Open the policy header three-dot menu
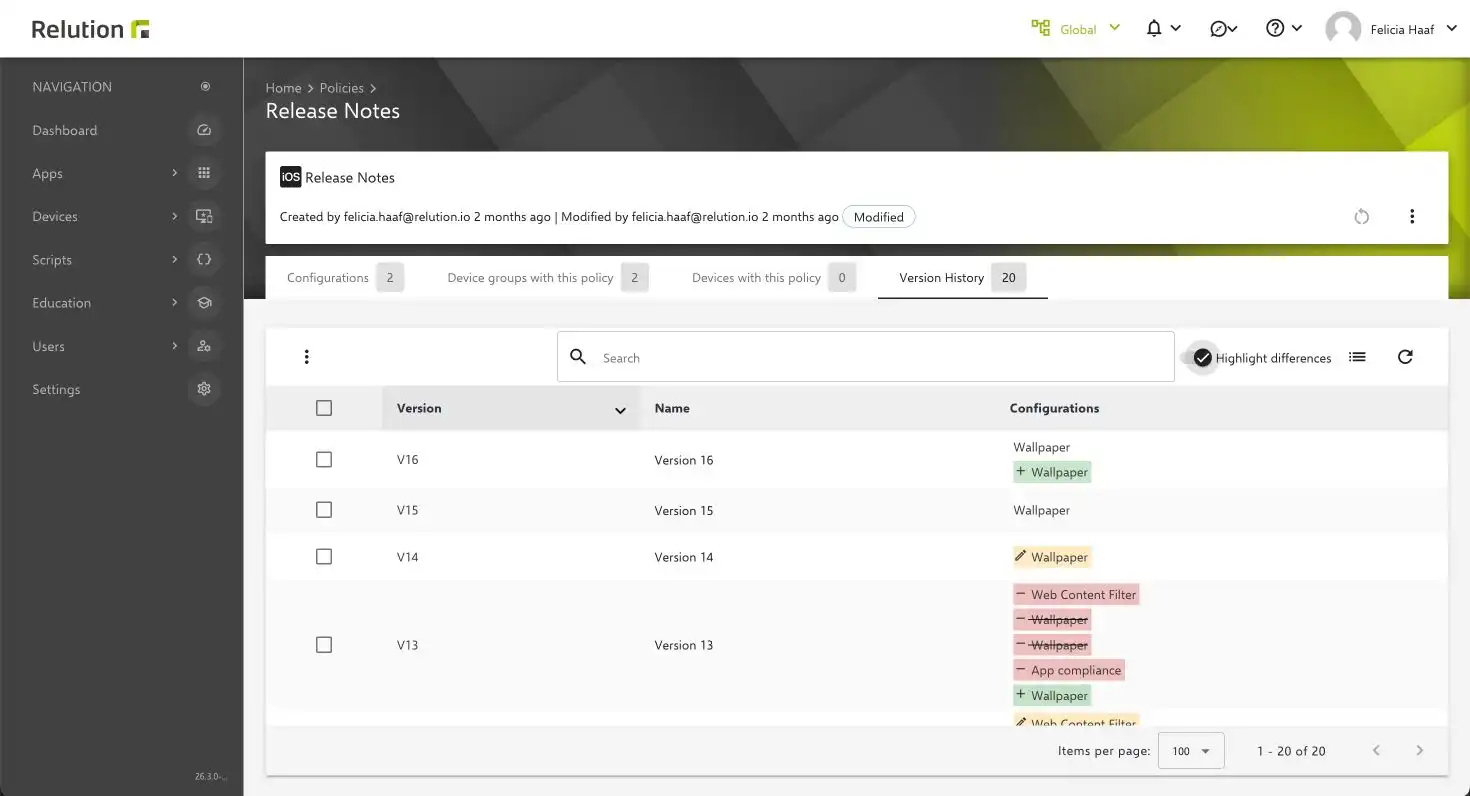Image resolution: width=1470 pixels, height=796 pixels. point(1412,216)
